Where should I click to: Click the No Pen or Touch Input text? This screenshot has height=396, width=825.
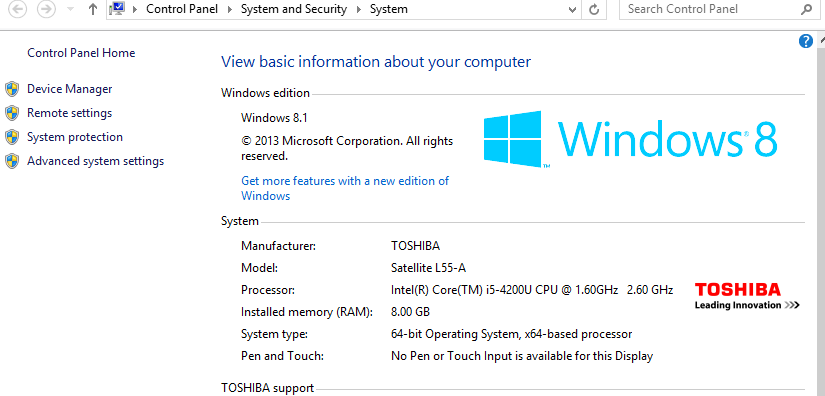point(522,356)
